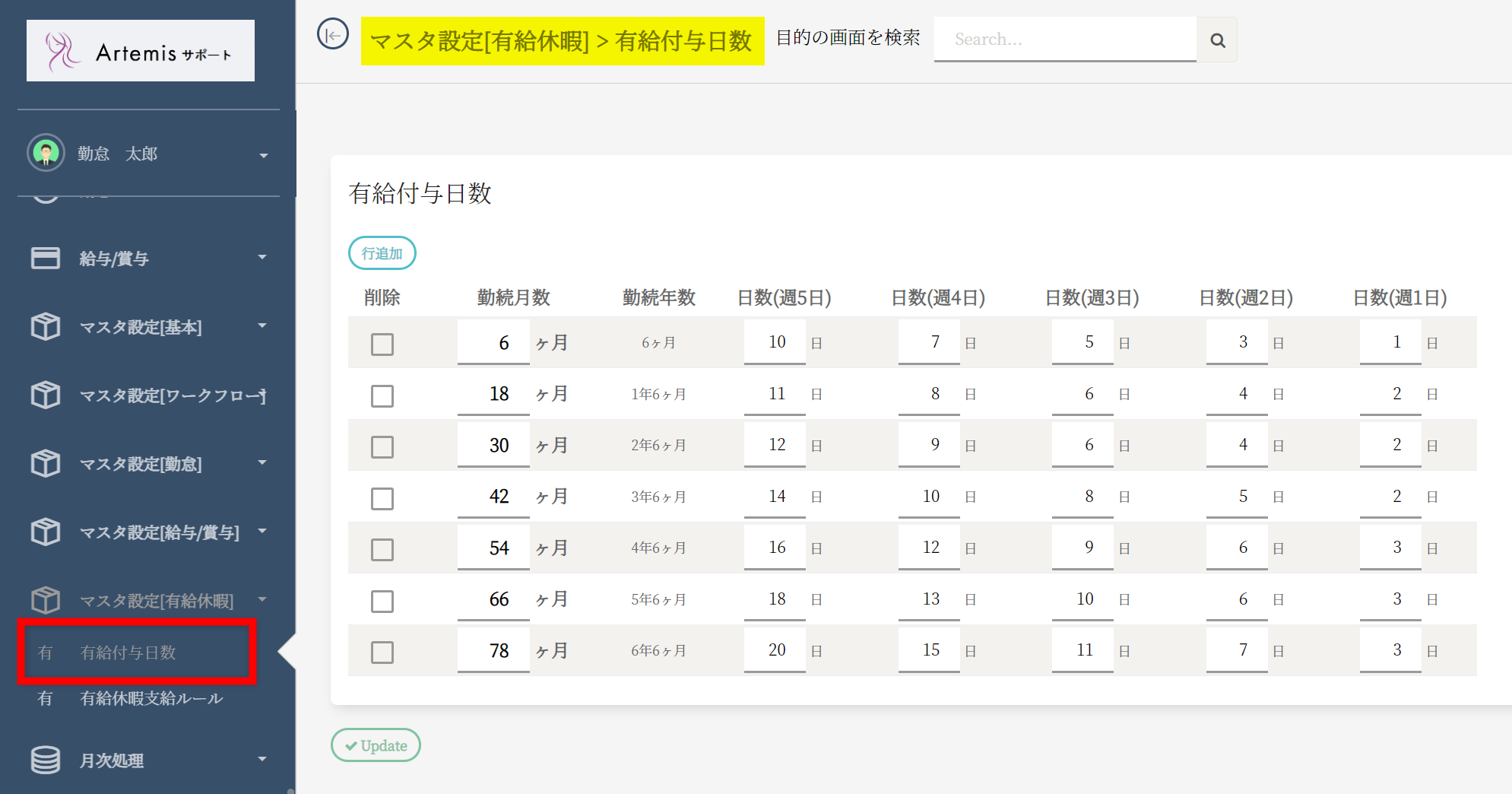Viewport: 1512px width, 794px height.
Task: Collapse the マスタ設定[有給休暇] menu arrow
Action: click(x=262, y=599)
